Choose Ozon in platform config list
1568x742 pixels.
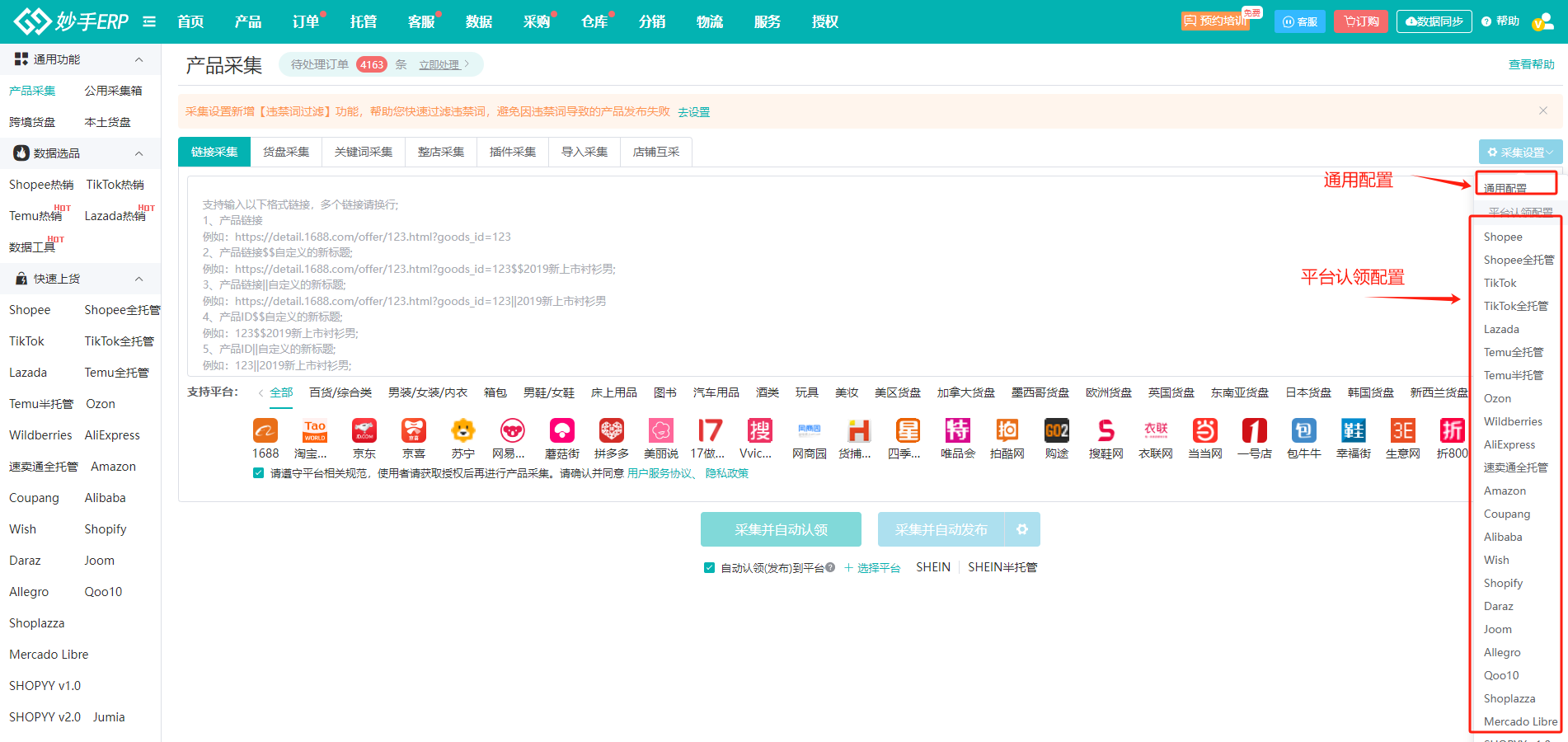(x=1497, y=398)
